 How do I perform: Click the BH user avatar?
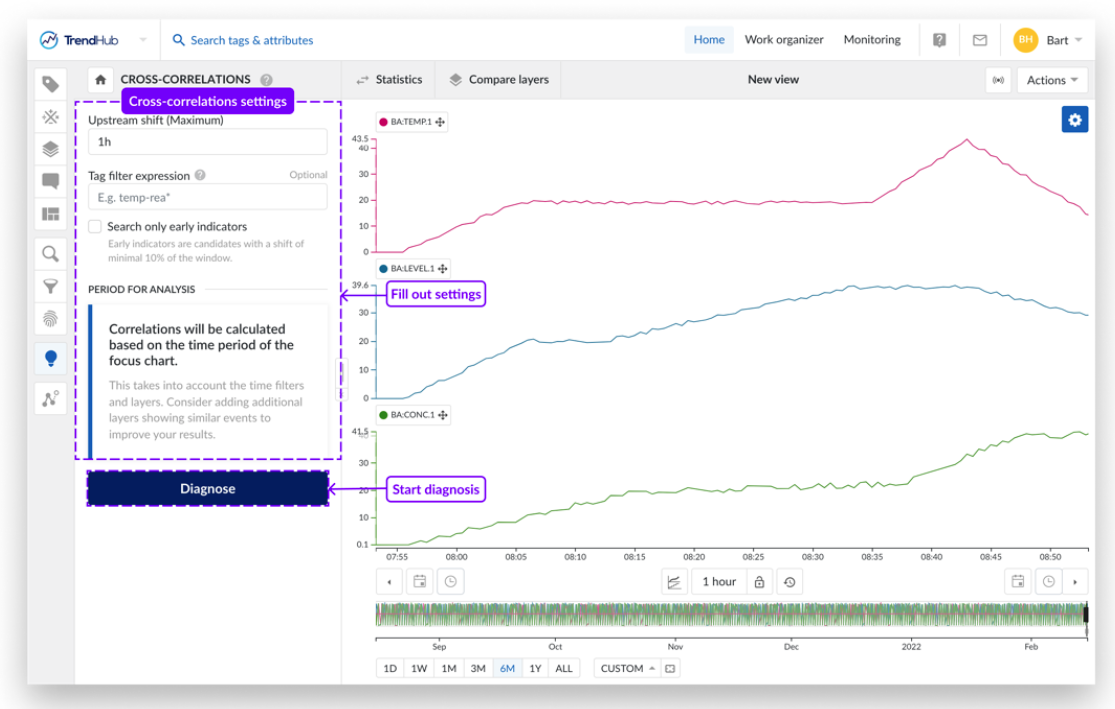click(x=1025, y=40)
